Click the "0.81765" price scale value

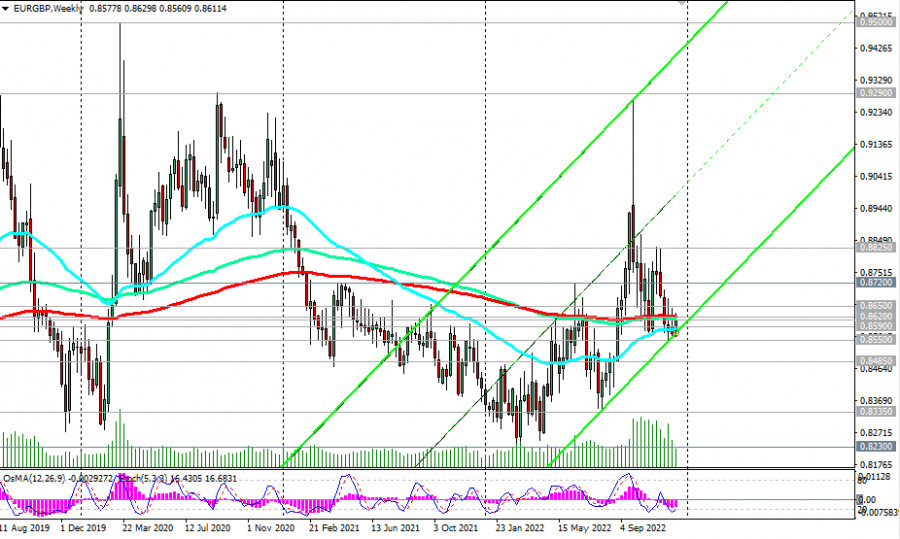click(x=876, y=464)
